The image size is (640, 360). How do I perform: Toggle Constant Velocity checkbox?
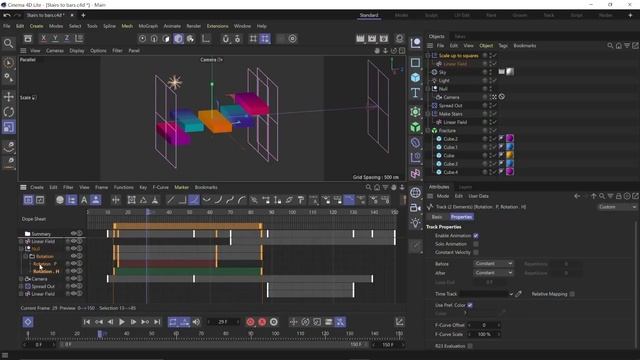476,252
